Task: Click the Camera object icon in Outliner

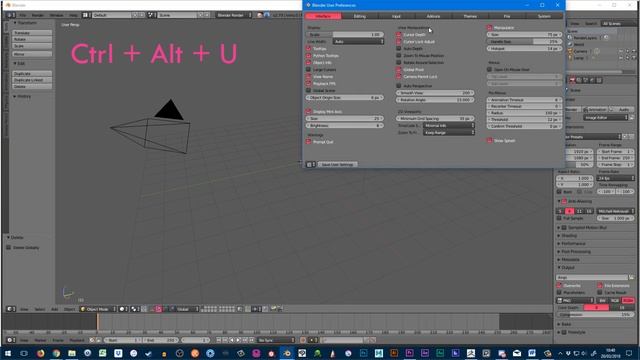Action: (x=570, y=51)
